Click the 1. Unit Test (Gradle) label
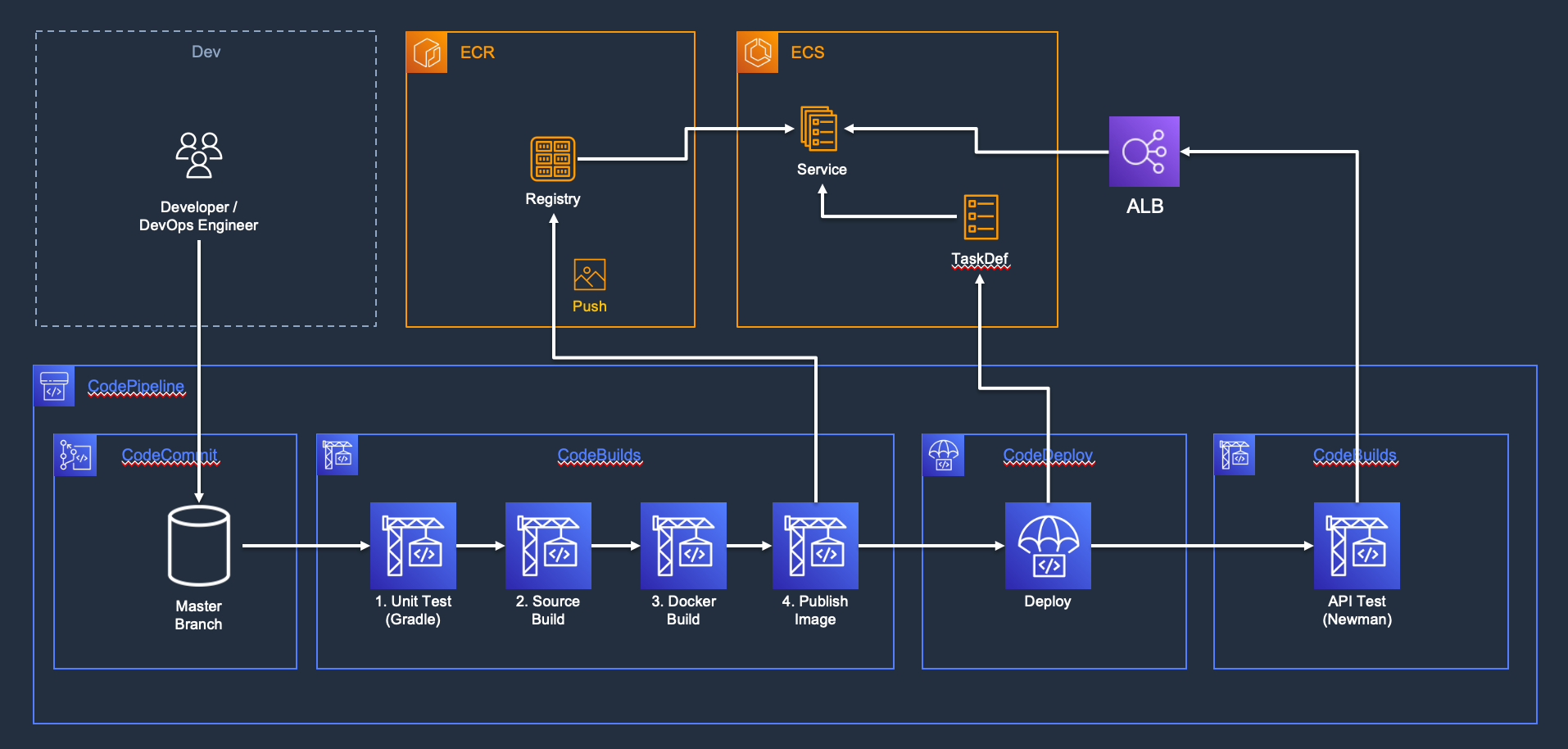This screenshot has height=749, width=1568. (413, 611)
